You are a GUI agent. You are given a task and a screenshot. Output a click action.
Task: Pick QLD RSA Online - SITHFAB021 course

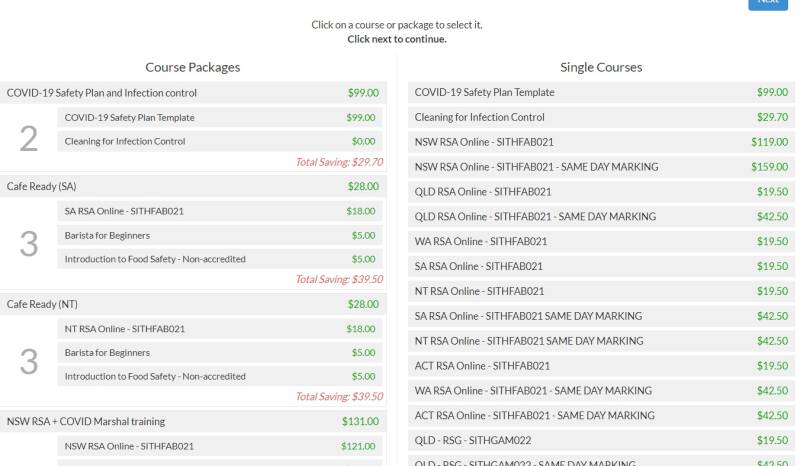pyautogui.click(x=600, y=192)
